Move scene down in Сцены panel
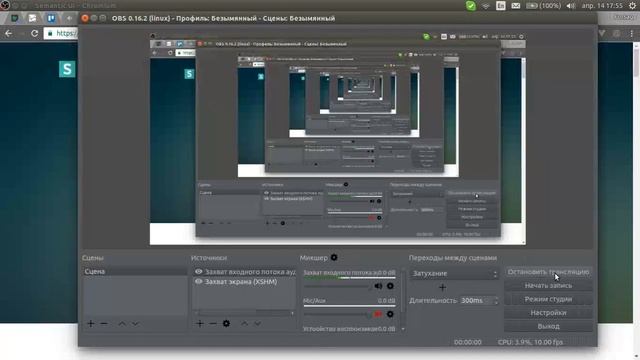Screen dimensions: 640x360 tap(136, 324)
